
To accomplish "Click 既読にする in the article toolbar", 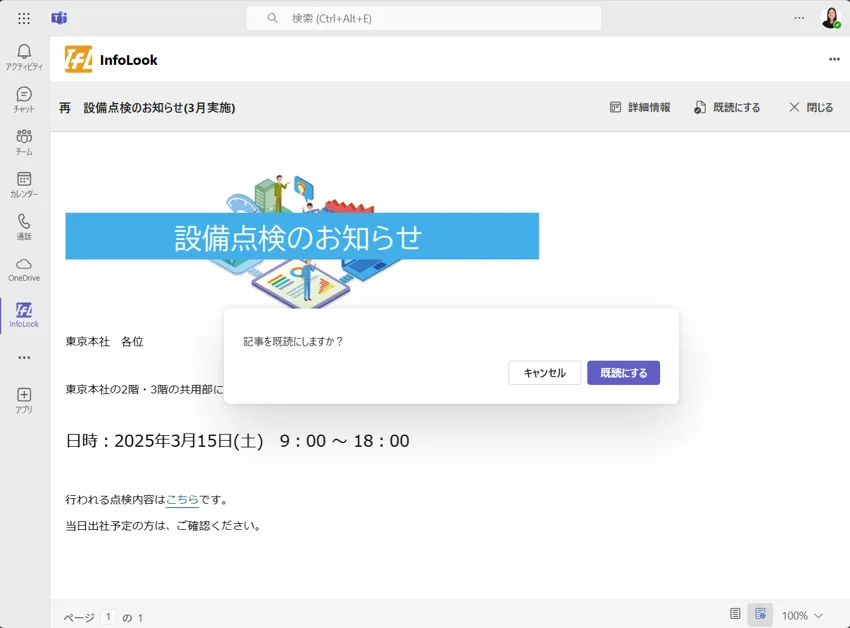I will [x=727, y=107].
